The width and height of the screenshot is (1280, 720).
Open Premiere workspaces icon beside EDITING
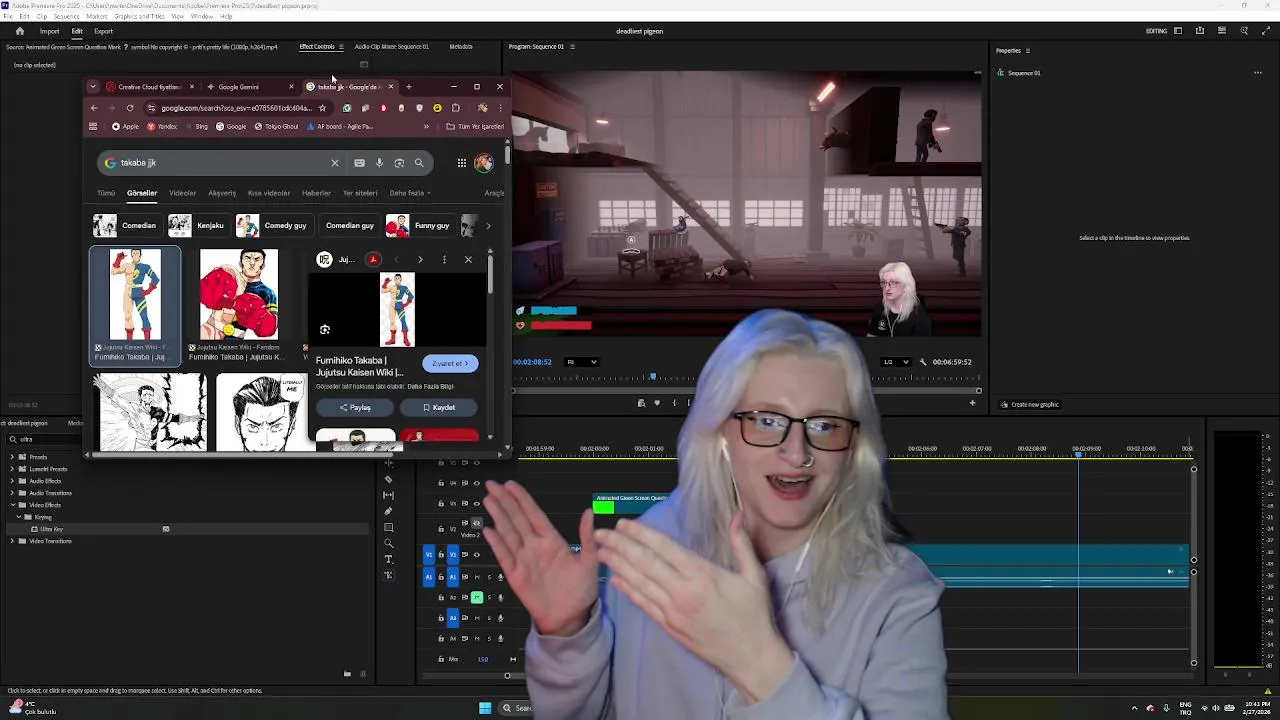1178,31
